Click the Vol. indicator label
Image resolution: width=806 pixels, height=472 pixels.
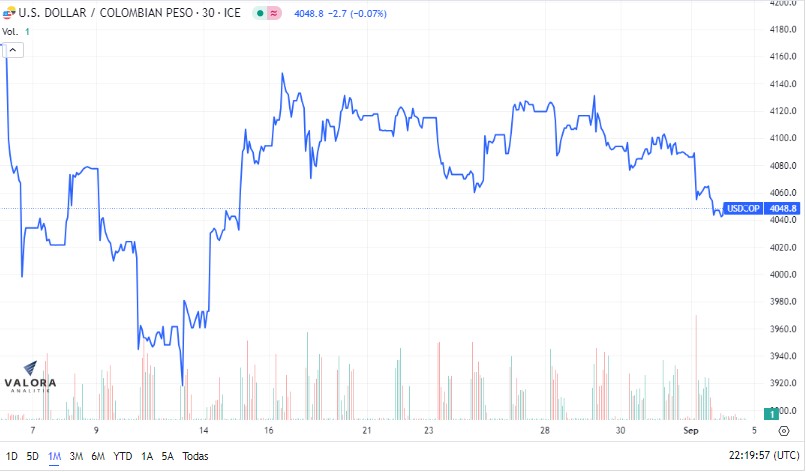point(10,32)
